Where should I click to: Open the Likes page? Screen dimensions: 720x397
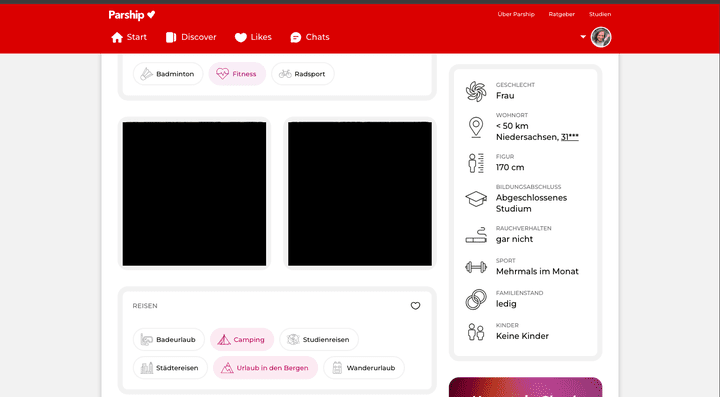[x=253, y=37]
